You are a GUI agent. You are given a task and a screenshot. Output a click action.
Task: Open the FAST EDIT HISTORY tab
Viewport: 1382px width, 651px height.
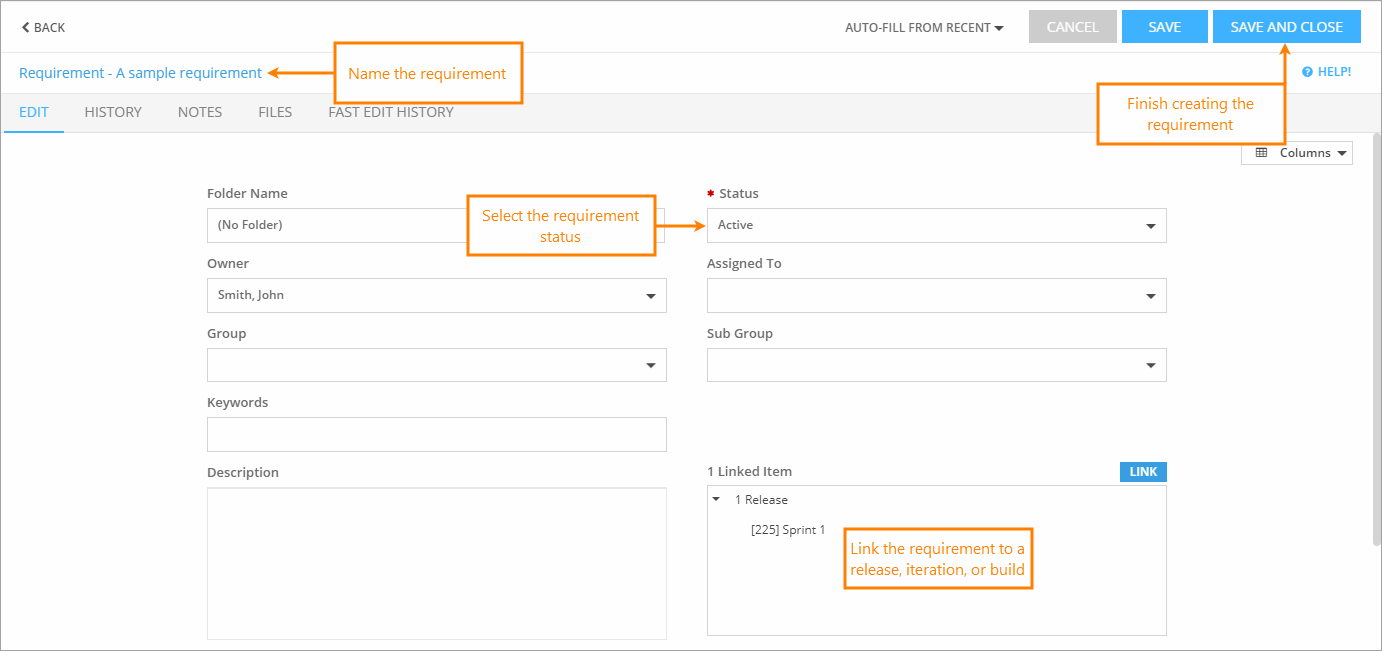(390, 112)
